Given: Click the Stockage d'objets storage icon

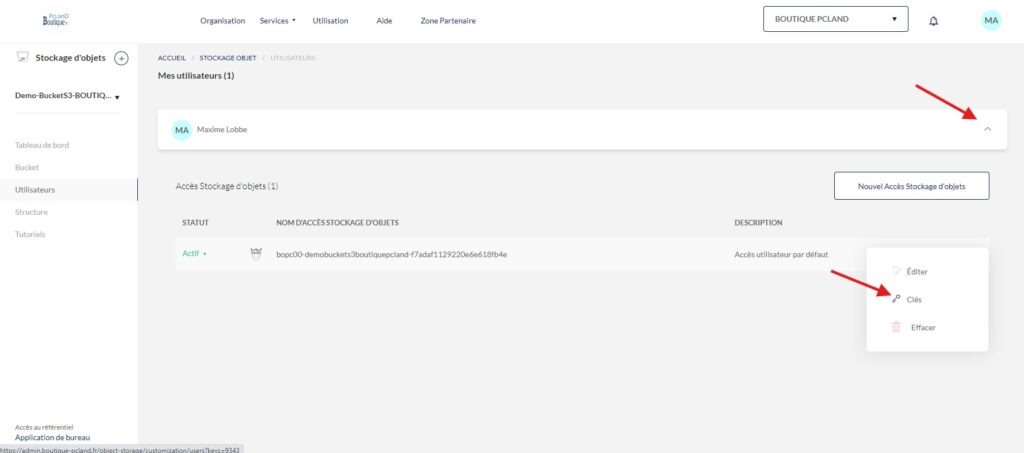Looking at the screenshot, I should pos(22,57).
